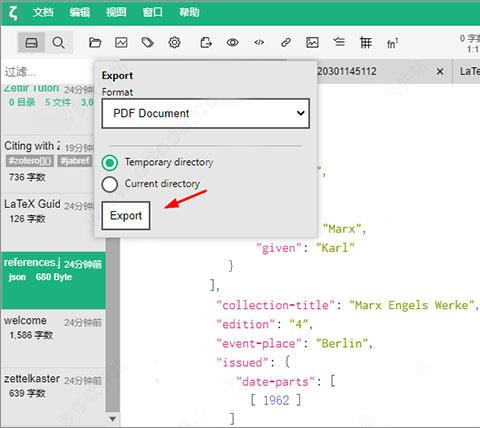Close the 20301145112 tab

coord(440,71)
